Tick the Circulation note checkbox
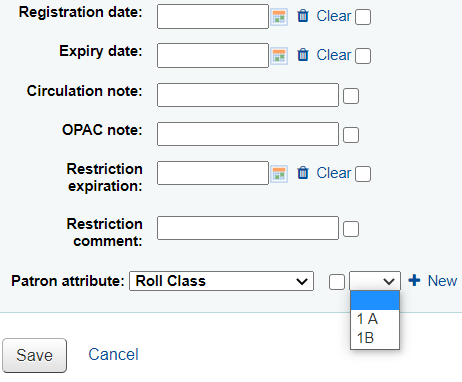Viewport: 462px width, 382px height. (x=351, y=96)
